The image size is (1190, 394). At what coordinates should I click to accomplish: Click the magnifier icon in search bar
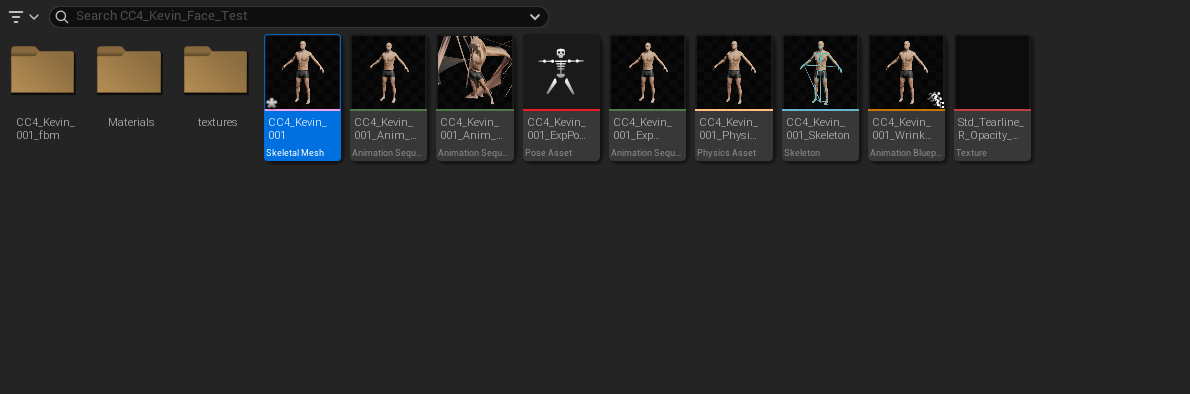pyautogui.click(x=62, y=17)
